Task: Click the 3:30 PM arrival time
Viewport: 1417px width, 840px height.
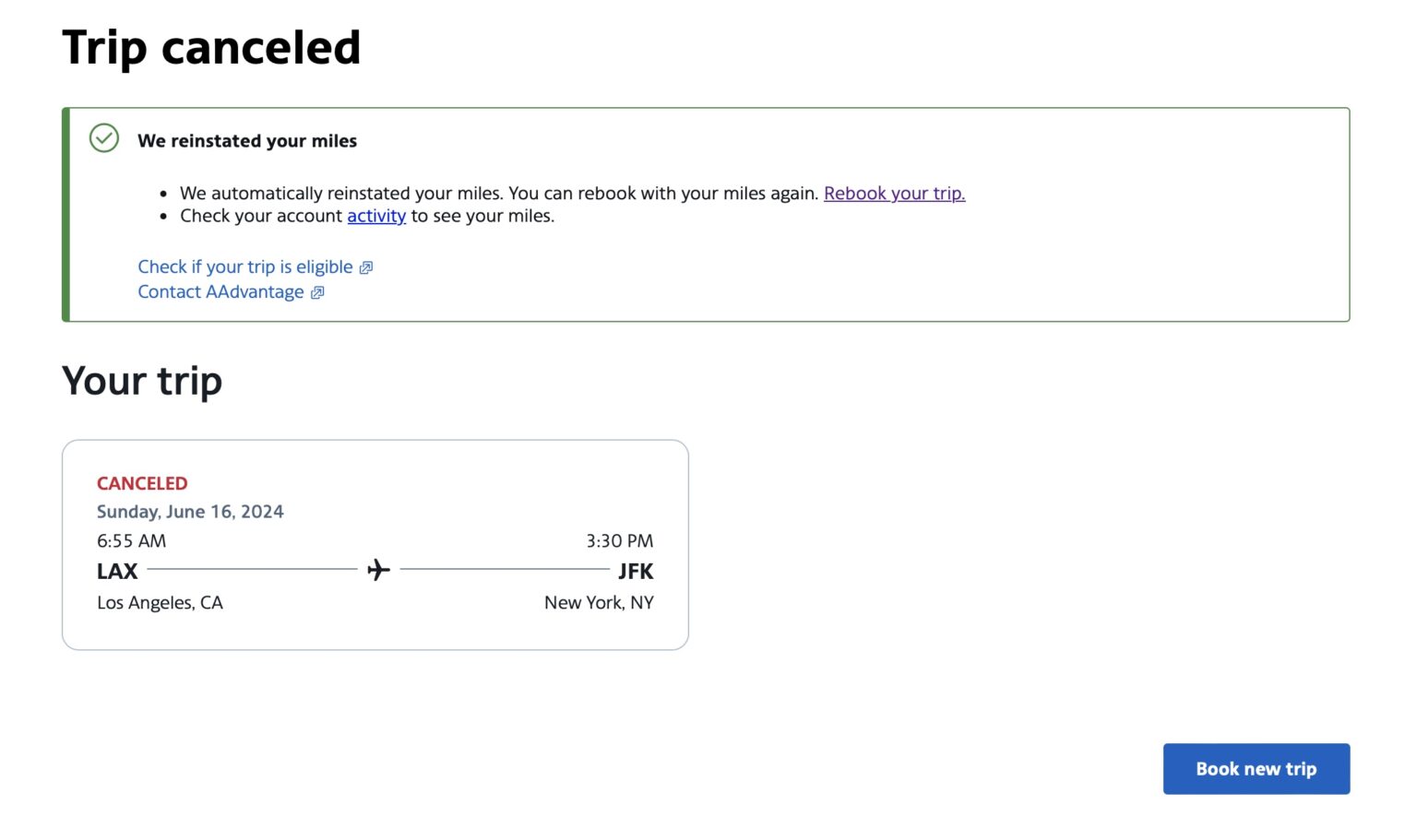Action: tap(619, 541)
